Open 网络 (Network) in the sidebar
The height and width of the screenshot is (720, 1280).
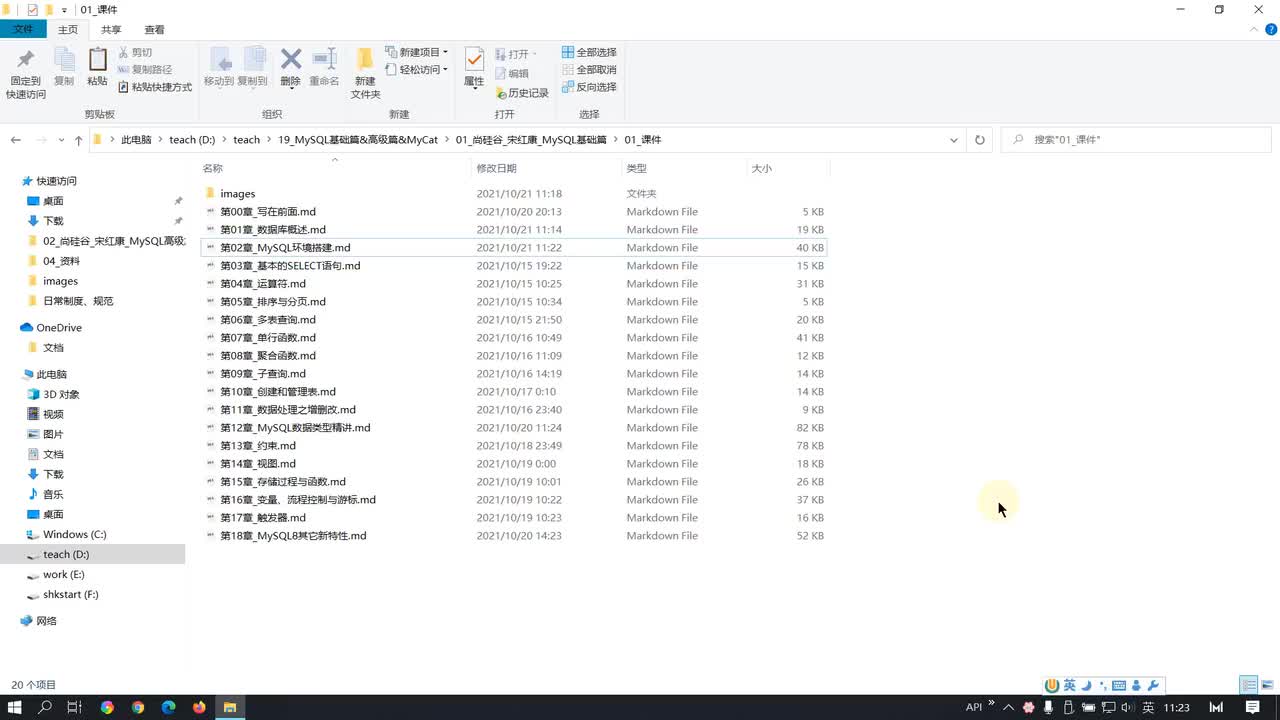(x=46, y=621)
